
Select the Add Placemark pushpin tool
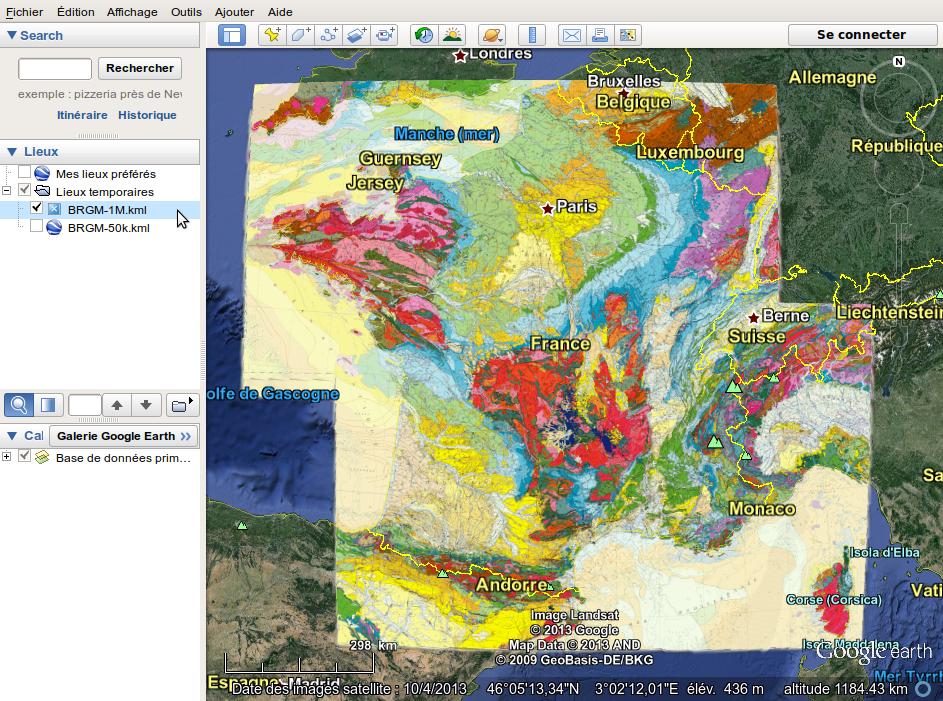272,35
